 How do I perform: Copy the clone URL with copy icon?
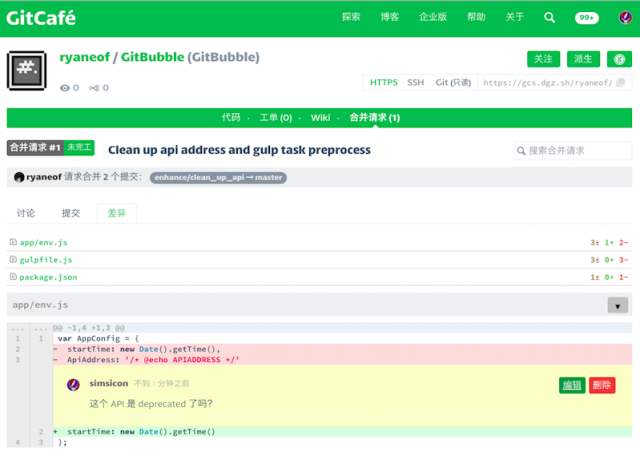point(621,82)
